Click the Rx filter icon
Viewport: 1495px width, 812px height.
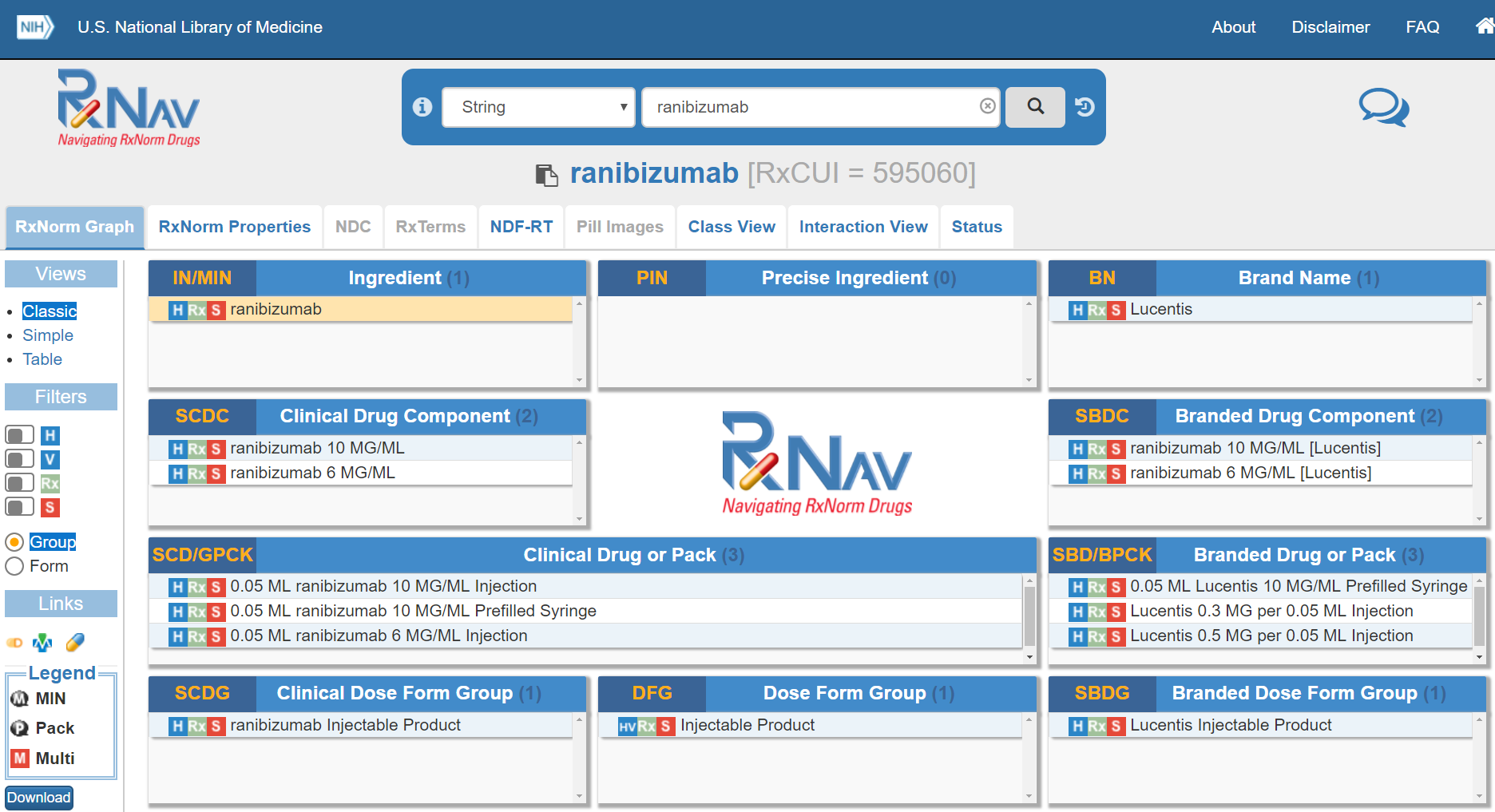click(x=50, y=483)
